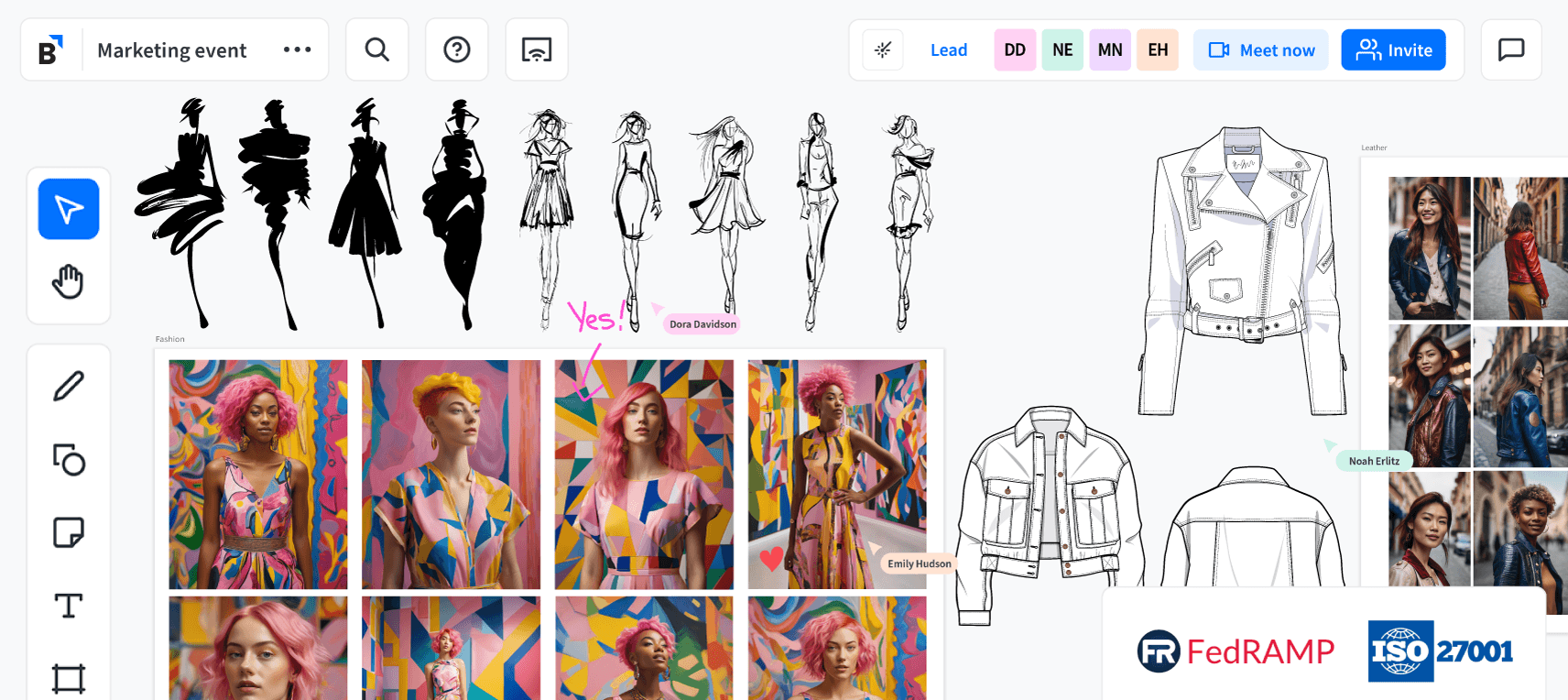
Task: Open the three-dot more options menu
Action: tap(297, 49)
